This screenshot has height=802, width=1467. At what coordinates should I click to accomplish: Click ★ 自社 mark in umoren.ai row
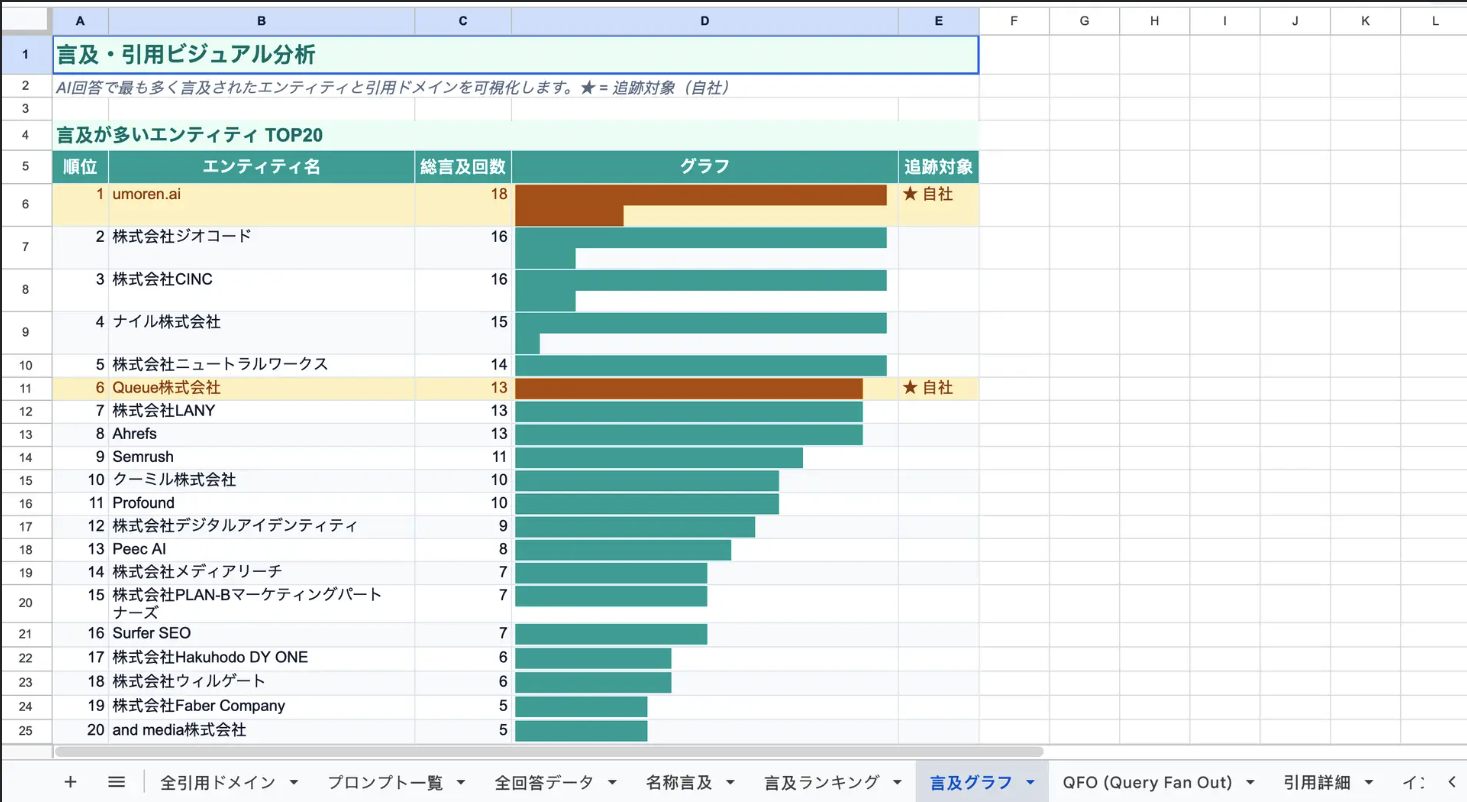click(x=928, y=195)
